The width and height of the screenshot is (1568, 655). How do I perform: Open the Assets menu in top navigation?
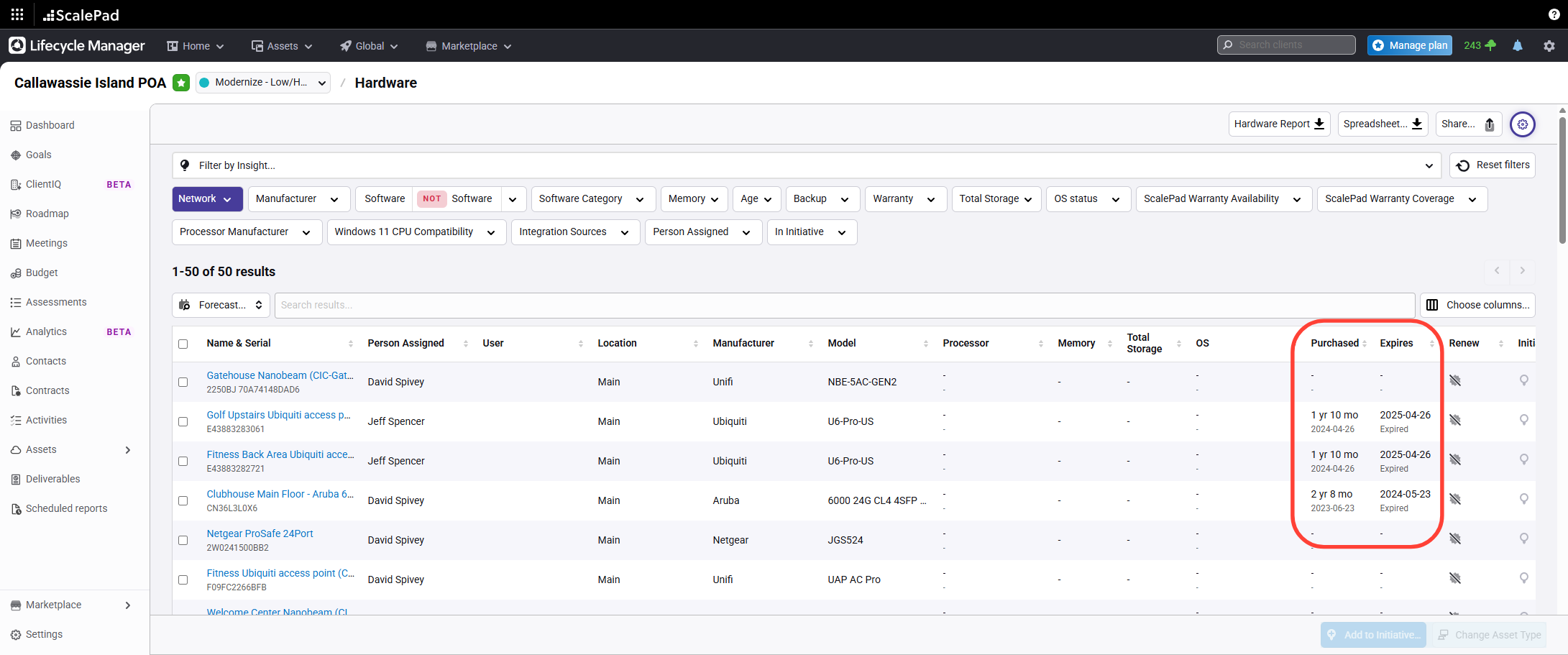coord(282,46)
